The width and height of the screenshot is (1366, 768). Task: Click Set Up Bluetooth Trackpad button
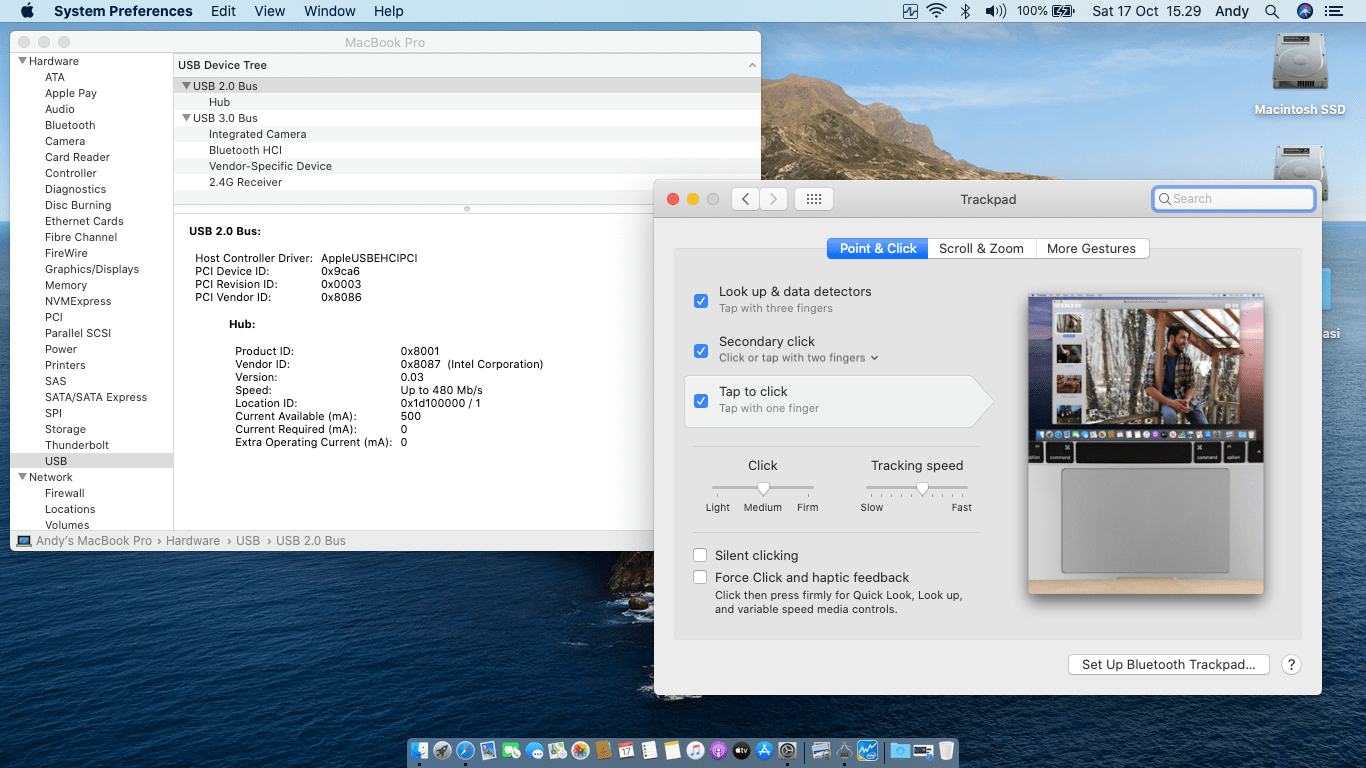click(1168, 665)
